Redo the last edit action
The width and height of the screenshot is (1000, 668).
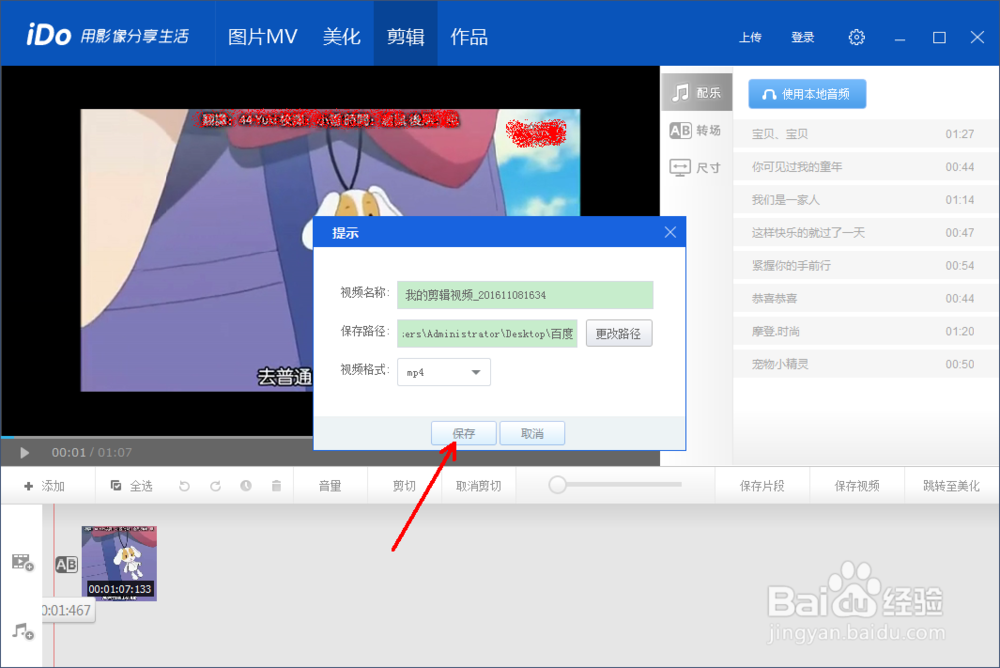click(x=214, y=485)
